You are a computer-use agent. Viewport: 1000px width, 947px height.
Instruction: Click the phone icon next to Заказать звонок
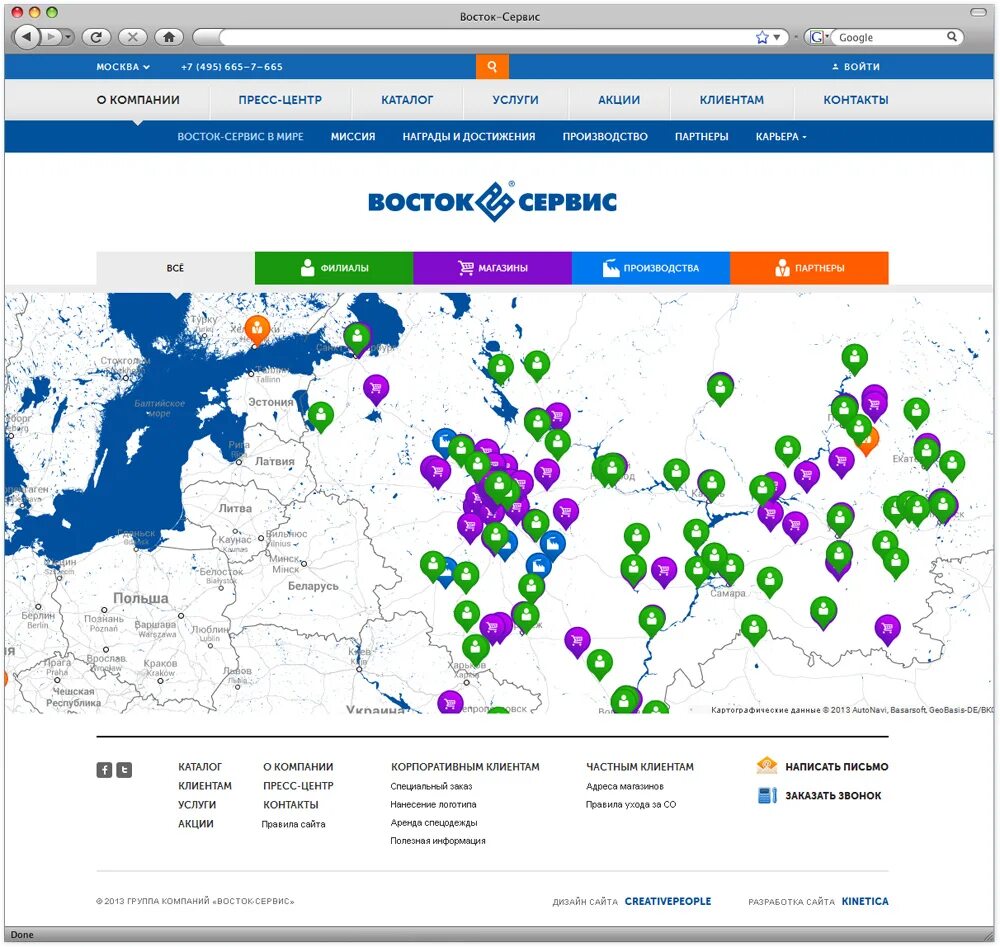767,795
